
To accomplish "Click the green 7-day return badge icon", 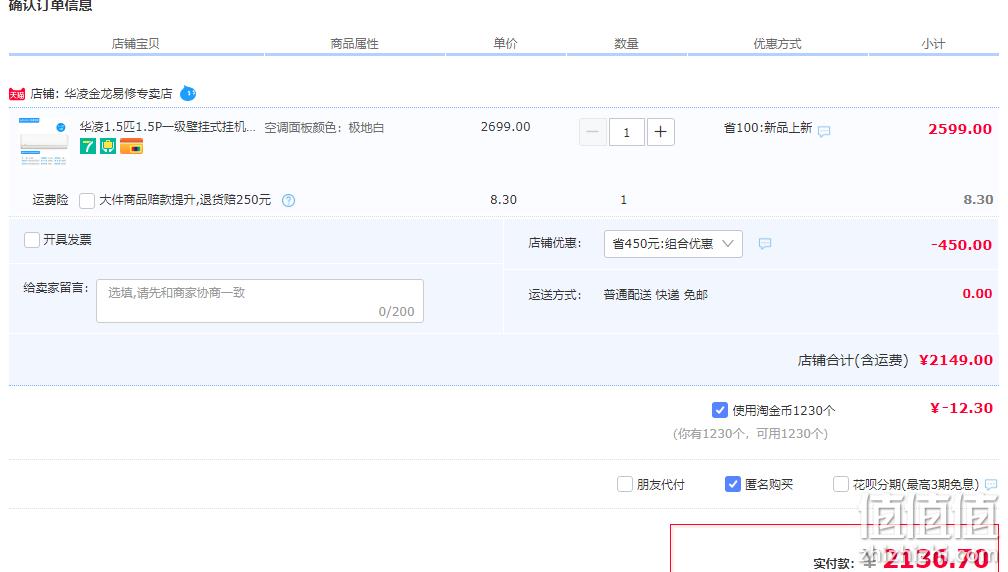I will (x=87, y=146).
